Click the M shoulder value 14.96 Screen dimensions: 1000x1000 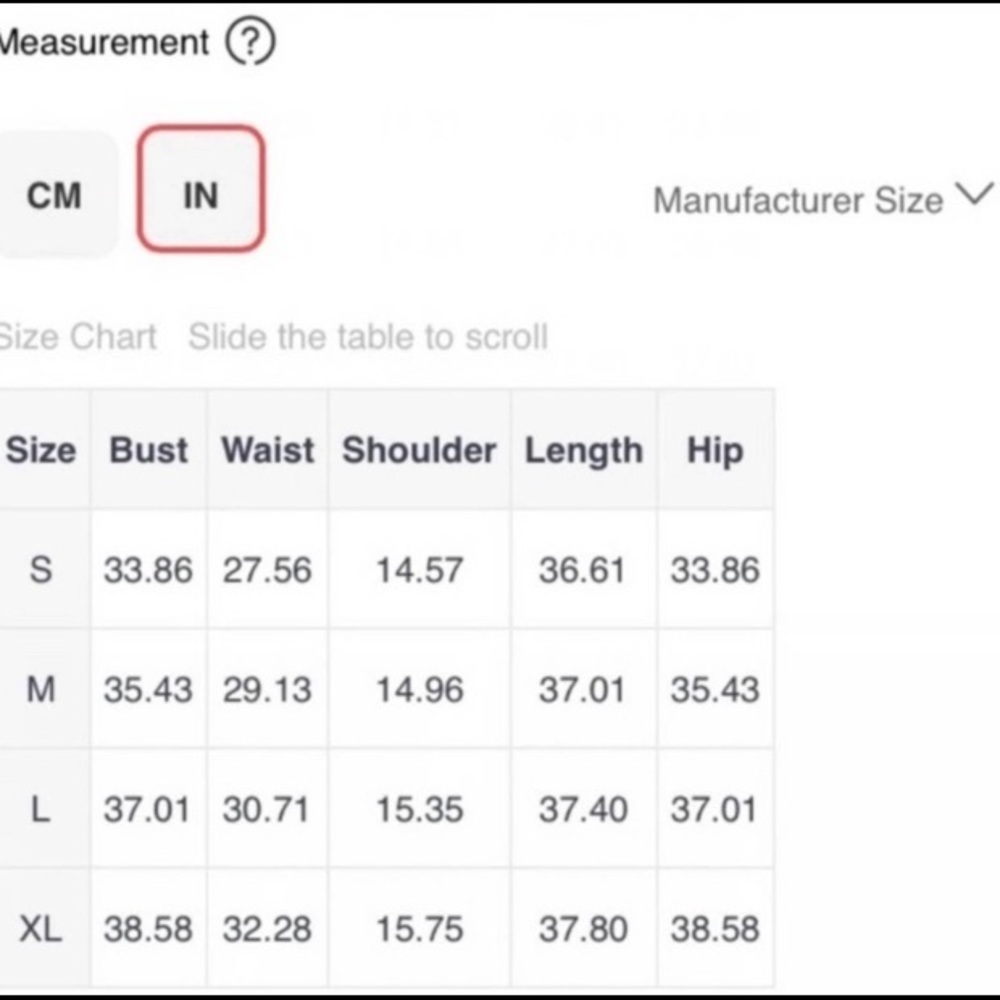click(420, 689)
